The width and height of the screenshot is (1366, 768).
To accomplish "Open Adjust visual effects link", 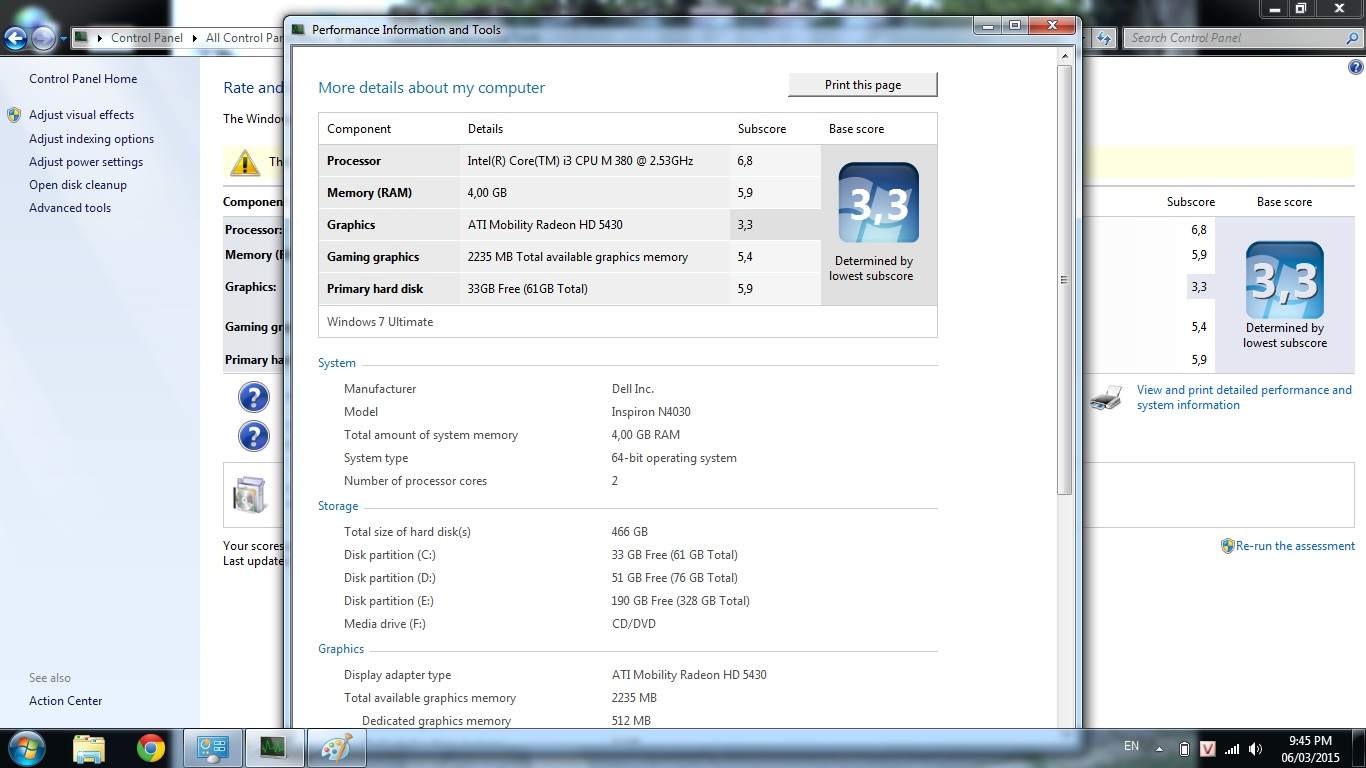I will (x=81, y=115).
